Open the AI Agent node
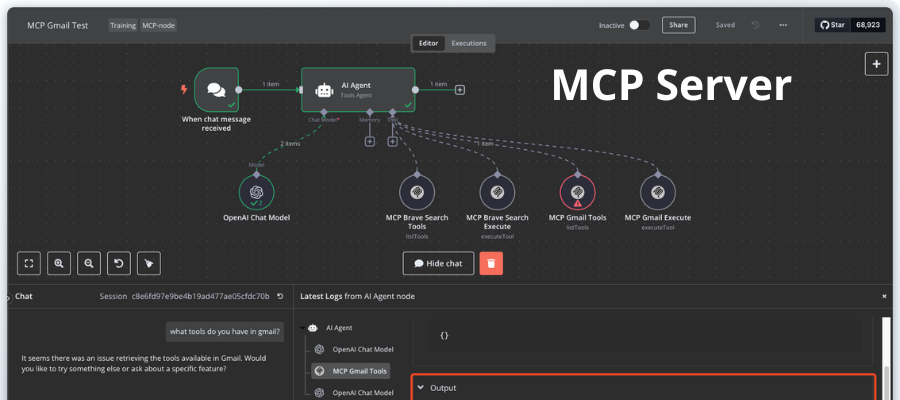The image size is (900, 400). pyautogui.click(x=358, y=90)
